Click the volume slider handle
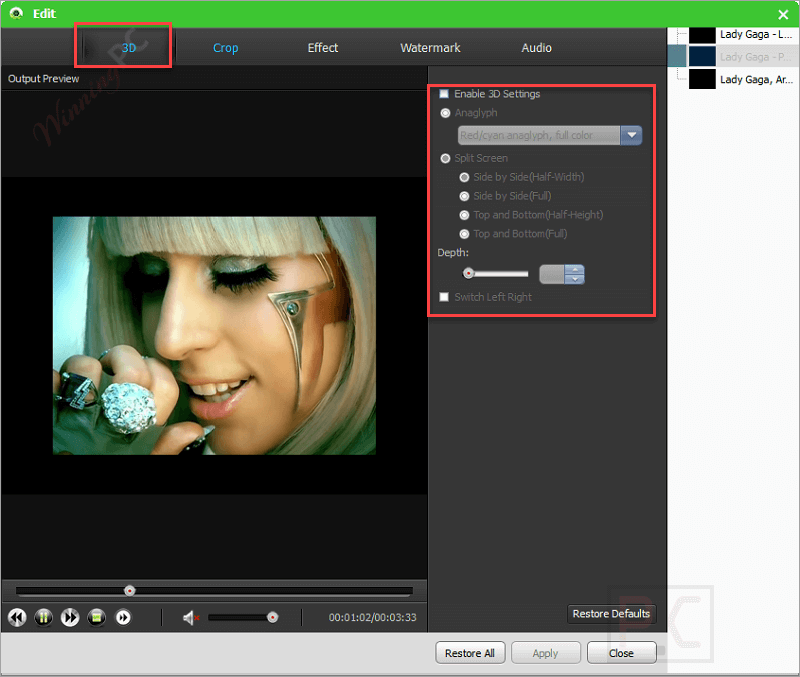800x677 pixels. pyautogui.click(x=272, y=617)
